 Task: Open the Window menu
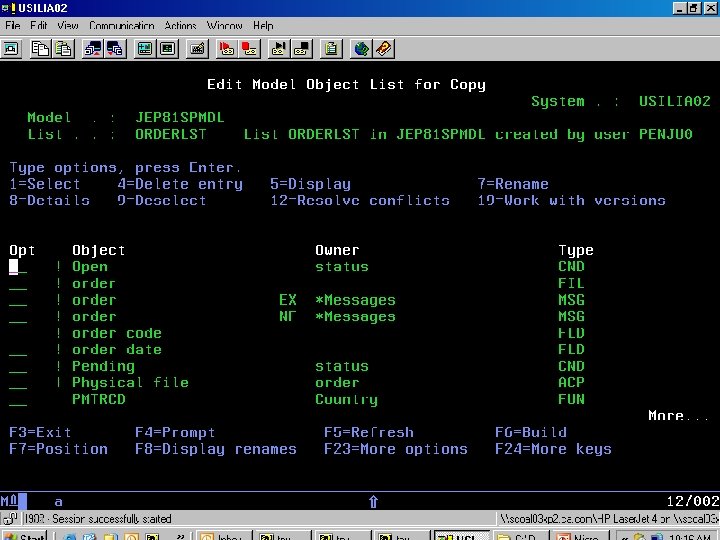(225, 25)
